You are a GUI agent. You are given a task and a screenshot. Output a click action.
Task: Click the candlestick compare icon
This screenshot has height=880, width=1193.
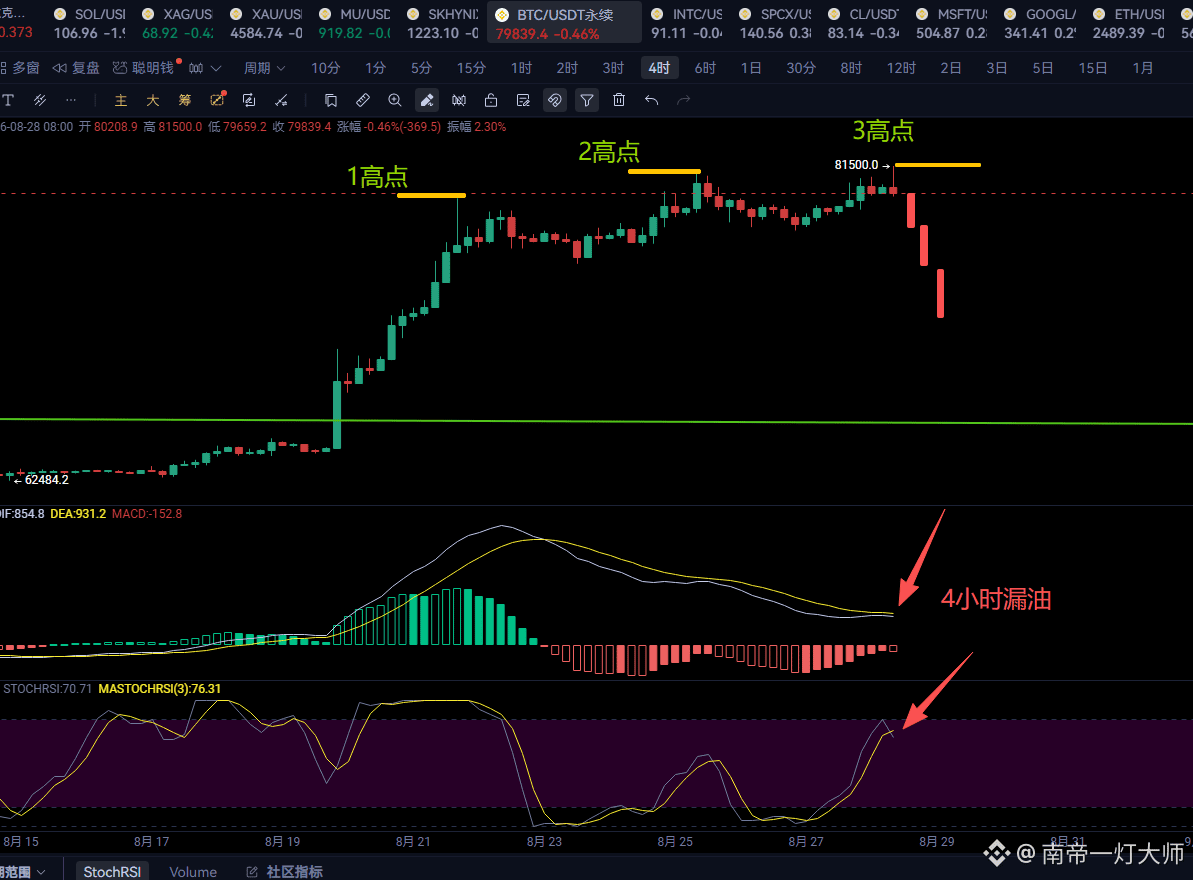(x=459, y=100)
